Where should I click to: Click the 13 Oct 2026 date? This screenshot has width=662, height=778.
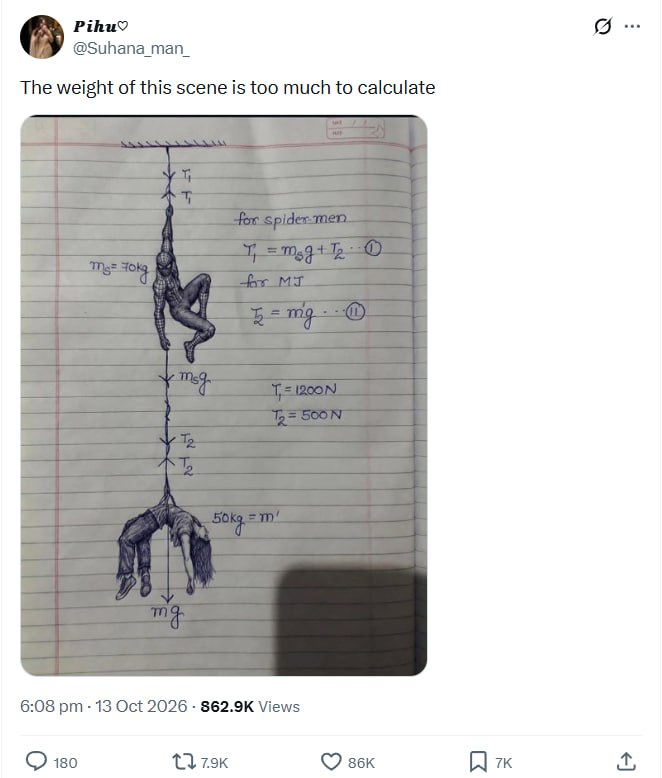141,706
